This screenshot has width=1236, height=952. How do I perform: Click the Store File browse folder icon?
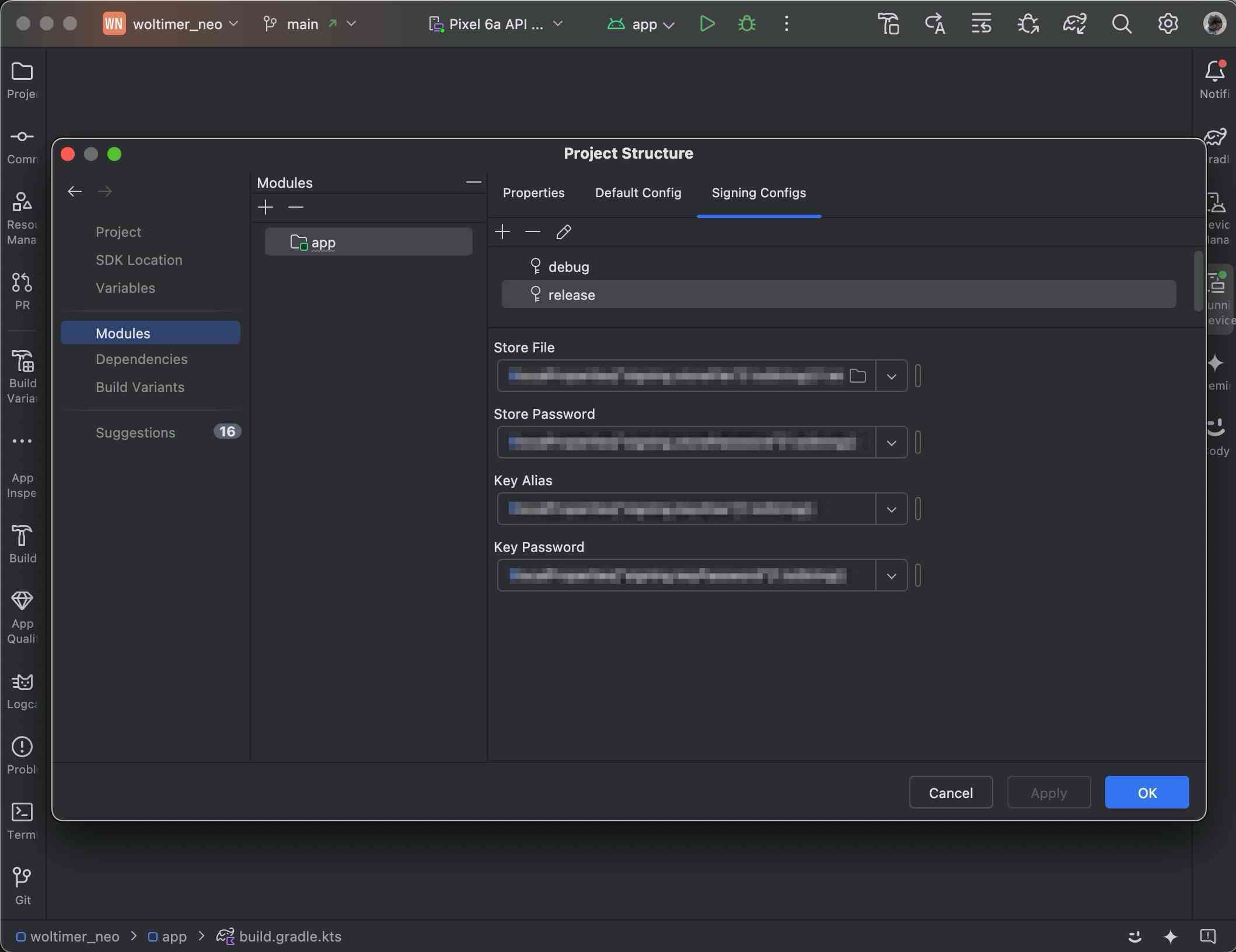(x=857, y=376)
